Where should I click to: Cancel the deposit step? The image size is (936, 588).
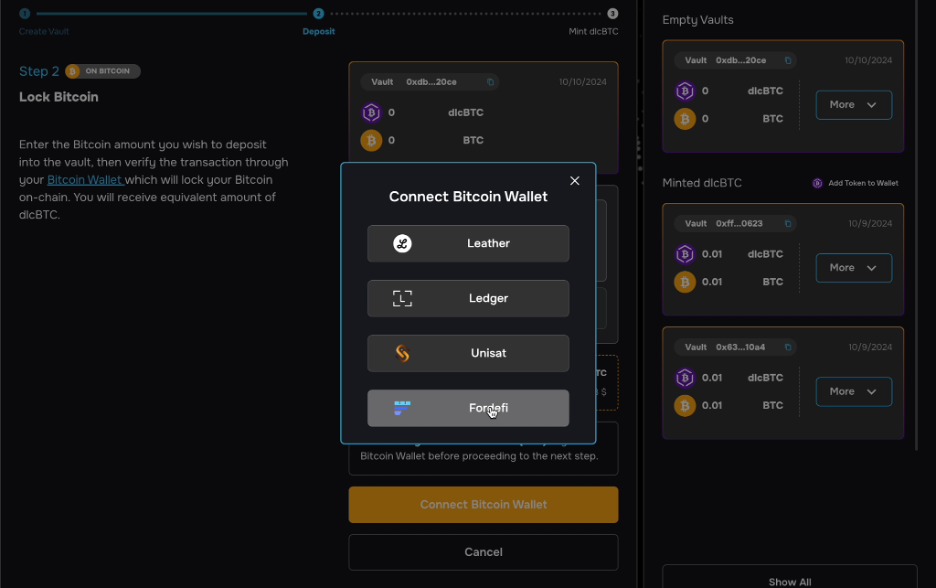483,552
